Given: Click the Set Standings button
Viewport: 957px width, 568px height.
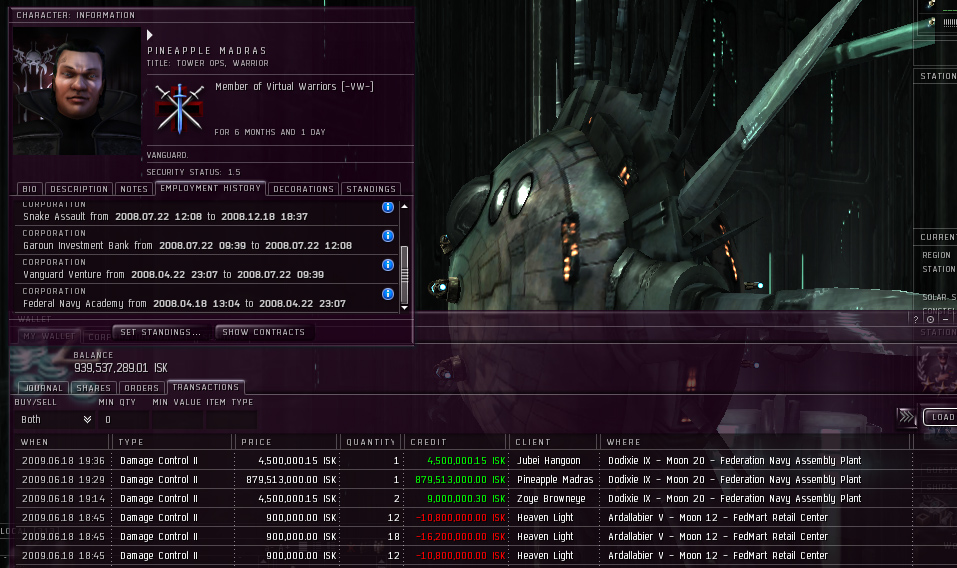Looking at the screenshot, I should 161,332.
